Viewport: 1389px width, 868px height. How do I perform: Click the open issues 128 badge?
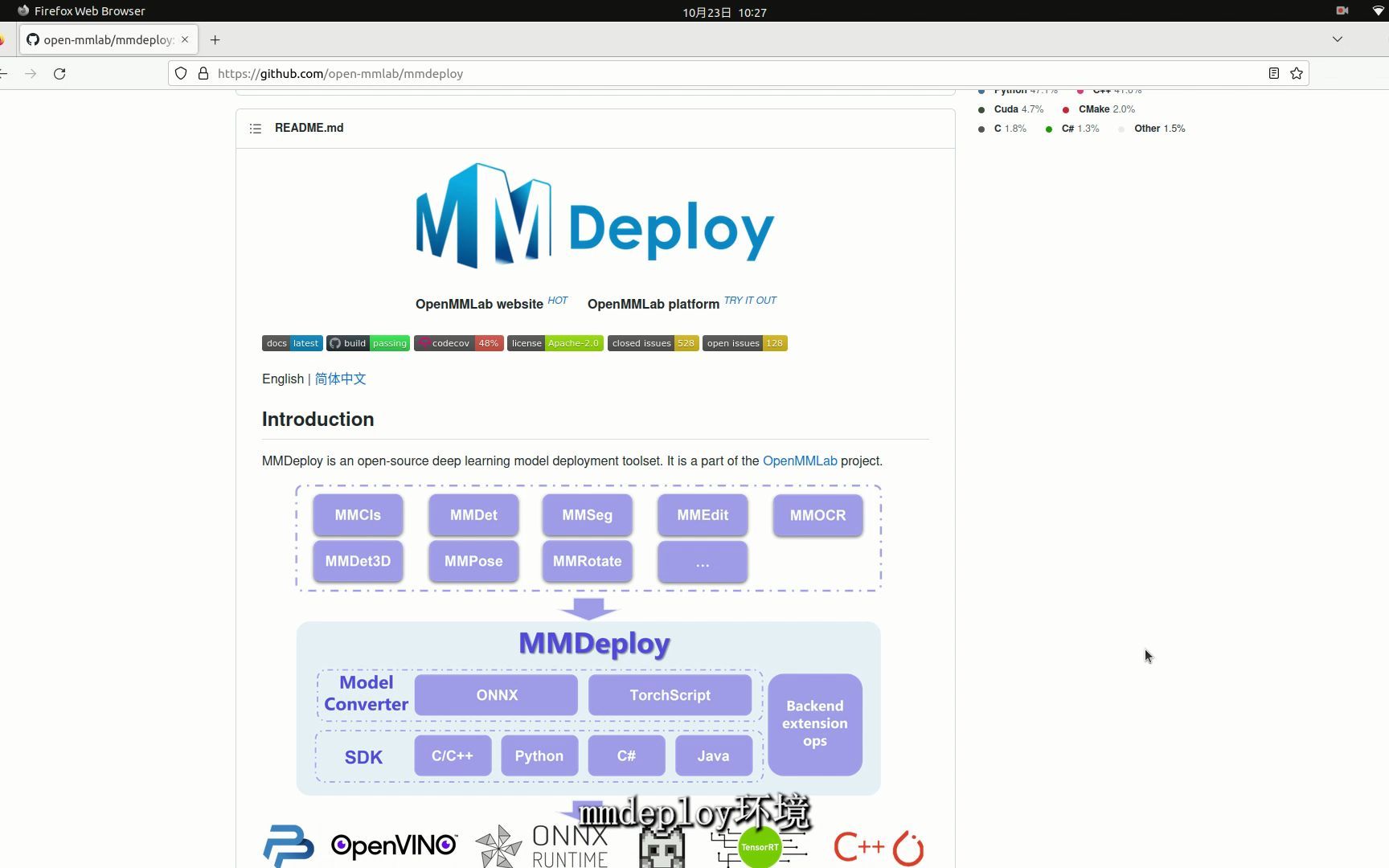click(x=744, y=343)
